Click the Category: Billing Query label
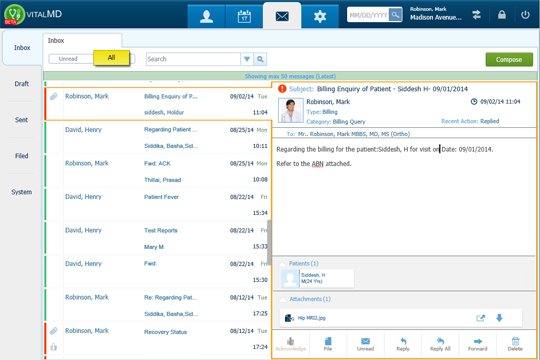The height and width of the screenshot is (360, 540). click(336, 122)
